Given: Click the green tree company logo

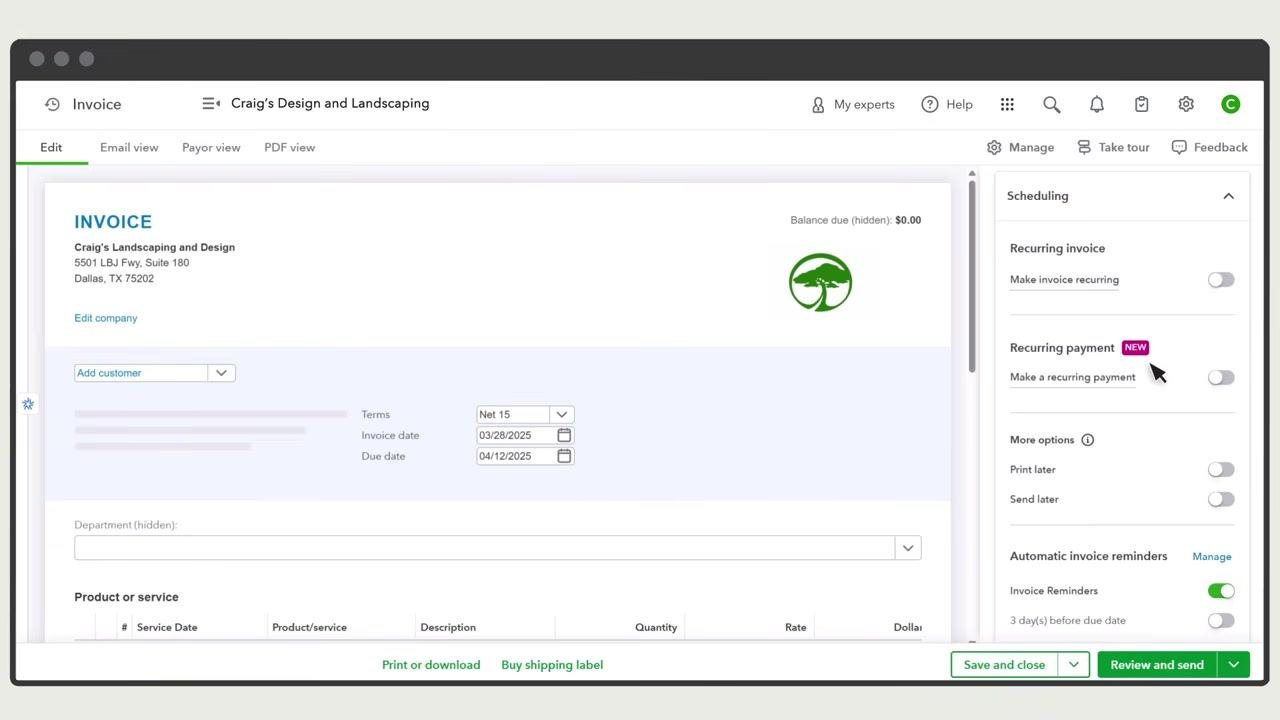Looking at the screenshot, I should pyautogui.click(x=820, y=282).
